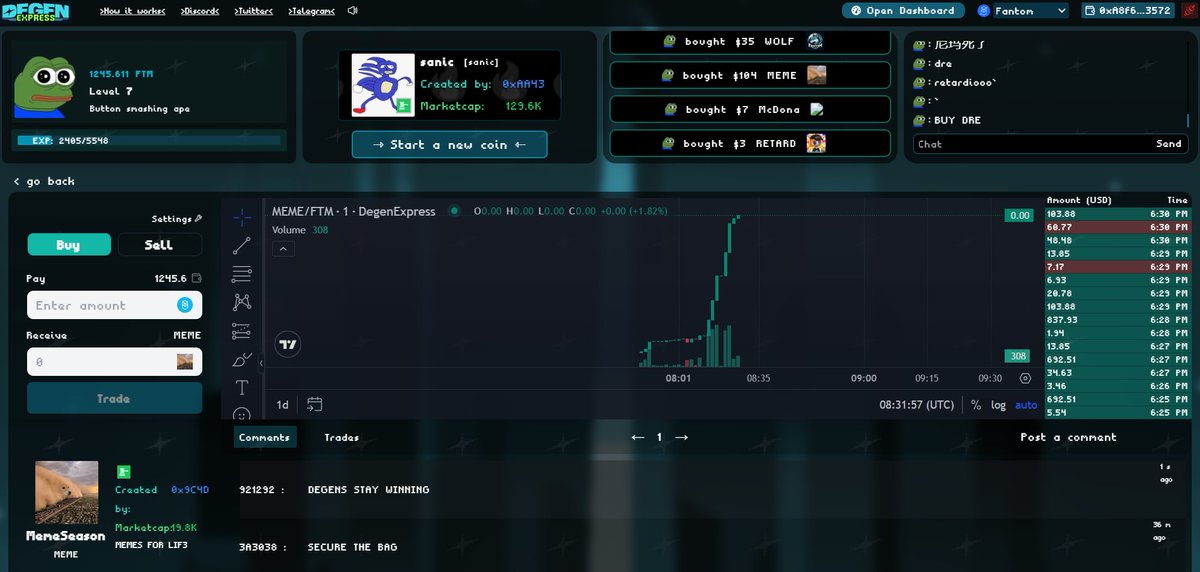The height and width of the screenshot is (572, 1200).
Task: Click the Trade button
Action: (114, 398)
